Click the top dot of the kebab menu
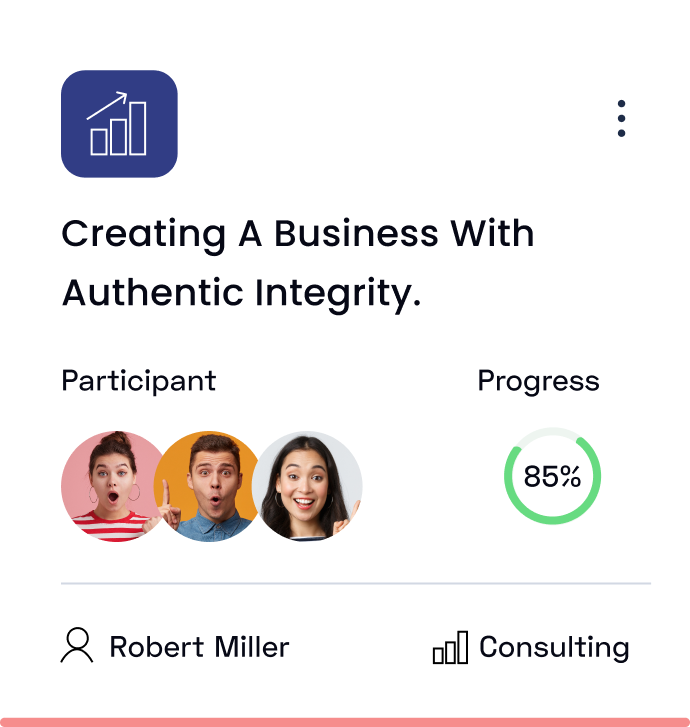 pyautogui.click(x=621, y=104)
